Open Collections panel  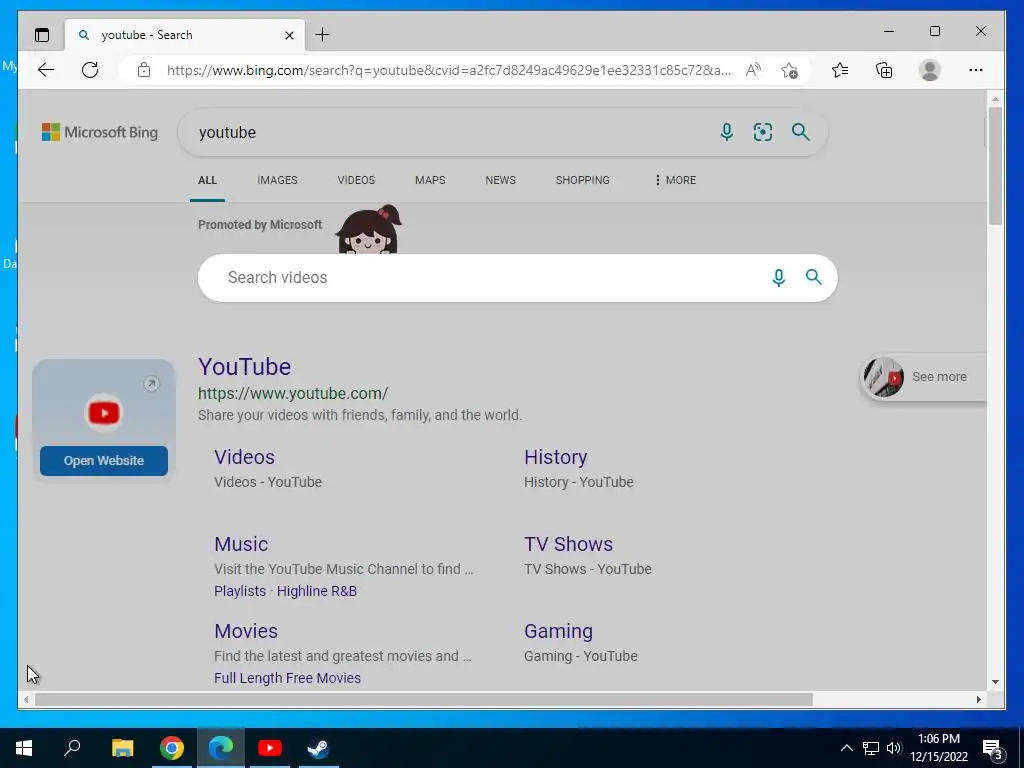point(884,70)
